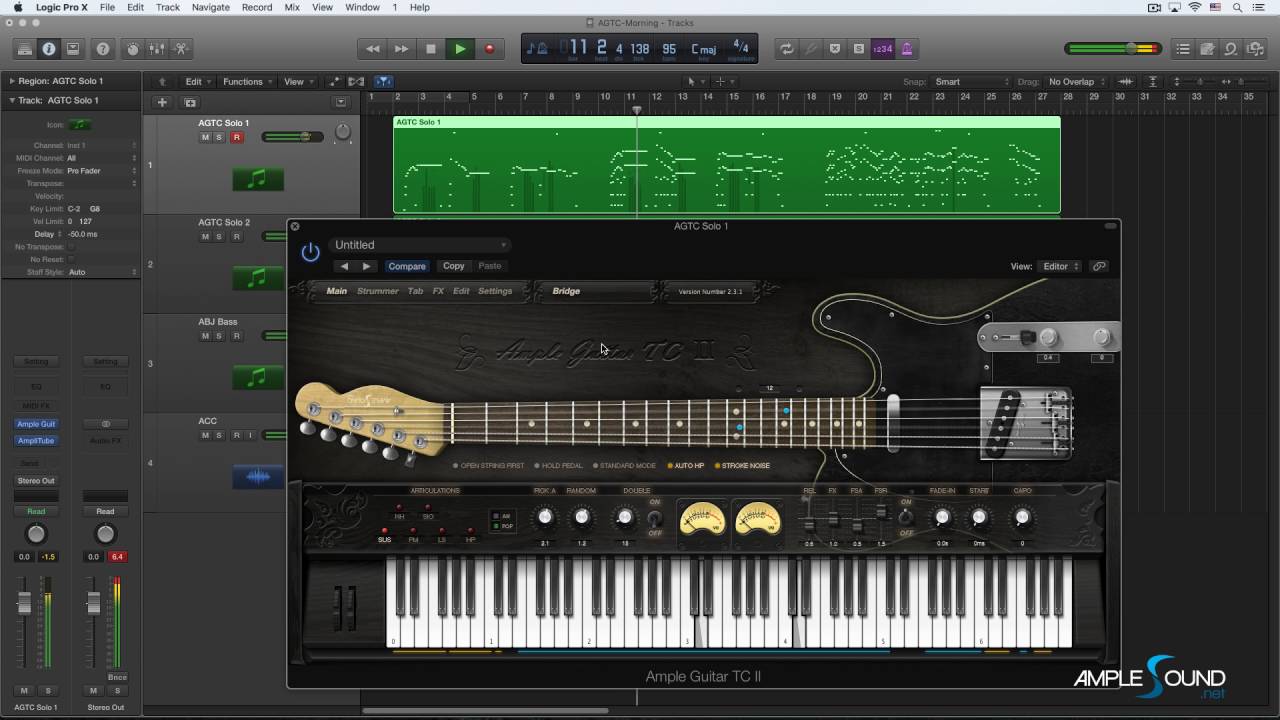
Task: Go to next plugin preset arrow
Action: coord(366,266)
